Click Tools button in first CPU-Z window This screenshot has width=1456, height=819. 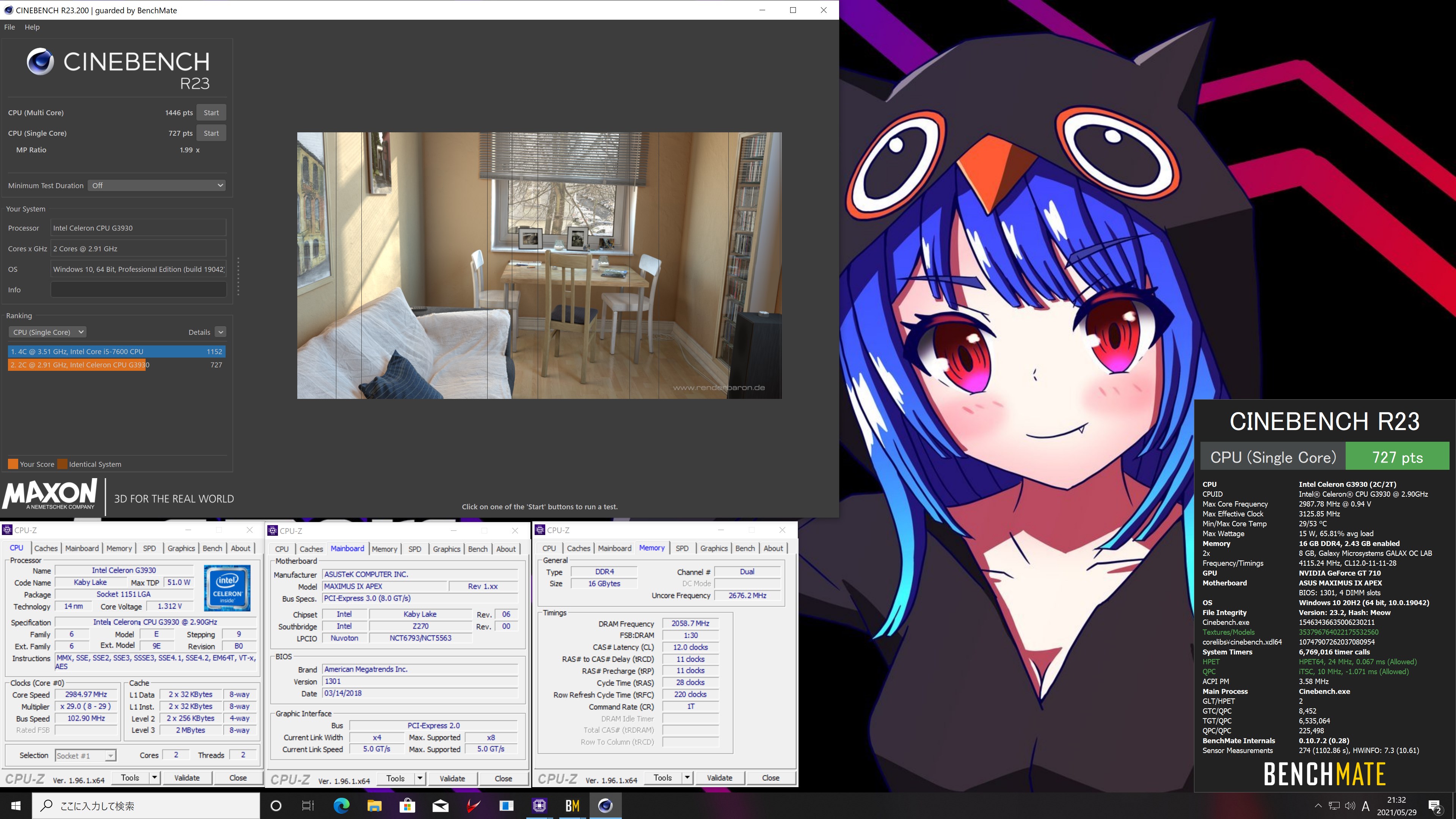(130, 778)
